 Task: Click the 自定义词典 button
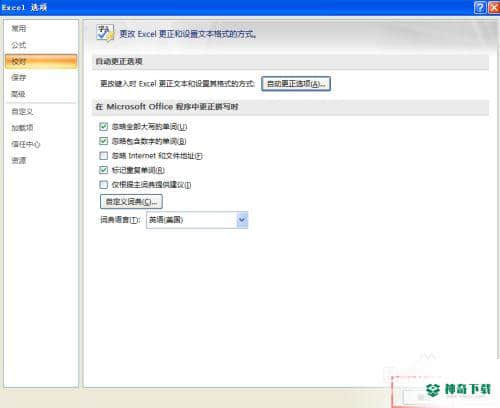[x=131, y=202]
